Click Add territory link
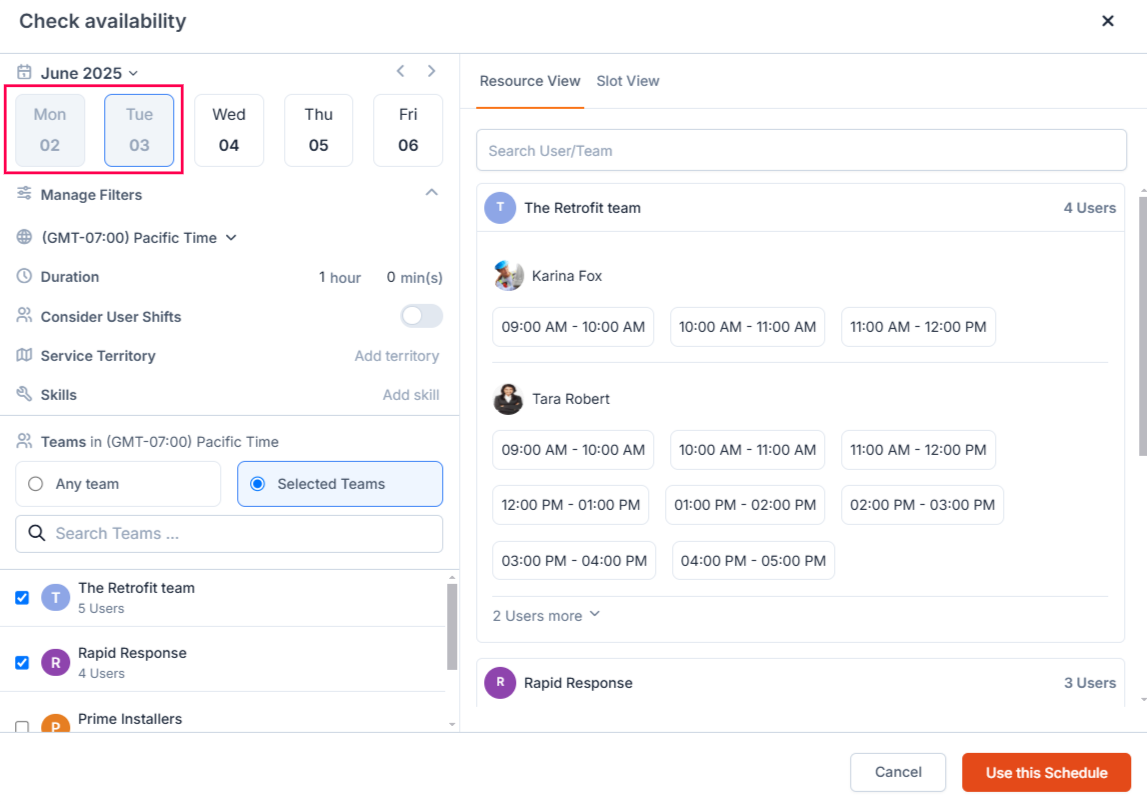 point(396,356)
